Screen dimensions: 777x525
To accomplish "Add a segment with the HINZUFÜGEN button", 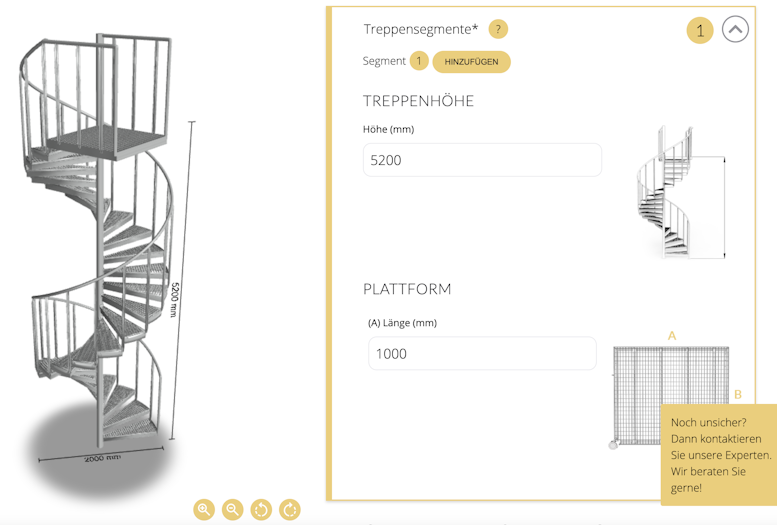I will point(471,62).
